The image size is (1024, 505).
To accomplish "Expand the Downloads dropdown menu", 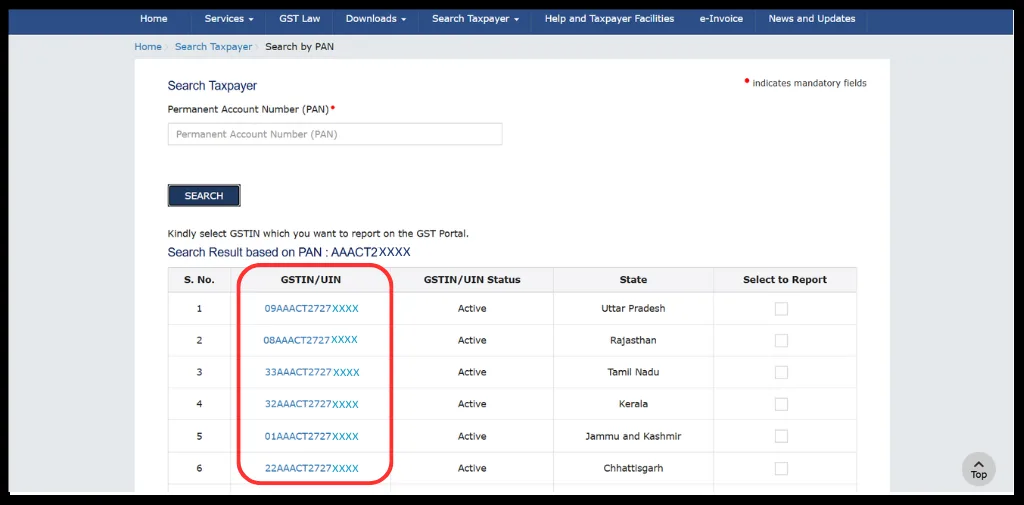I will 376,19.
